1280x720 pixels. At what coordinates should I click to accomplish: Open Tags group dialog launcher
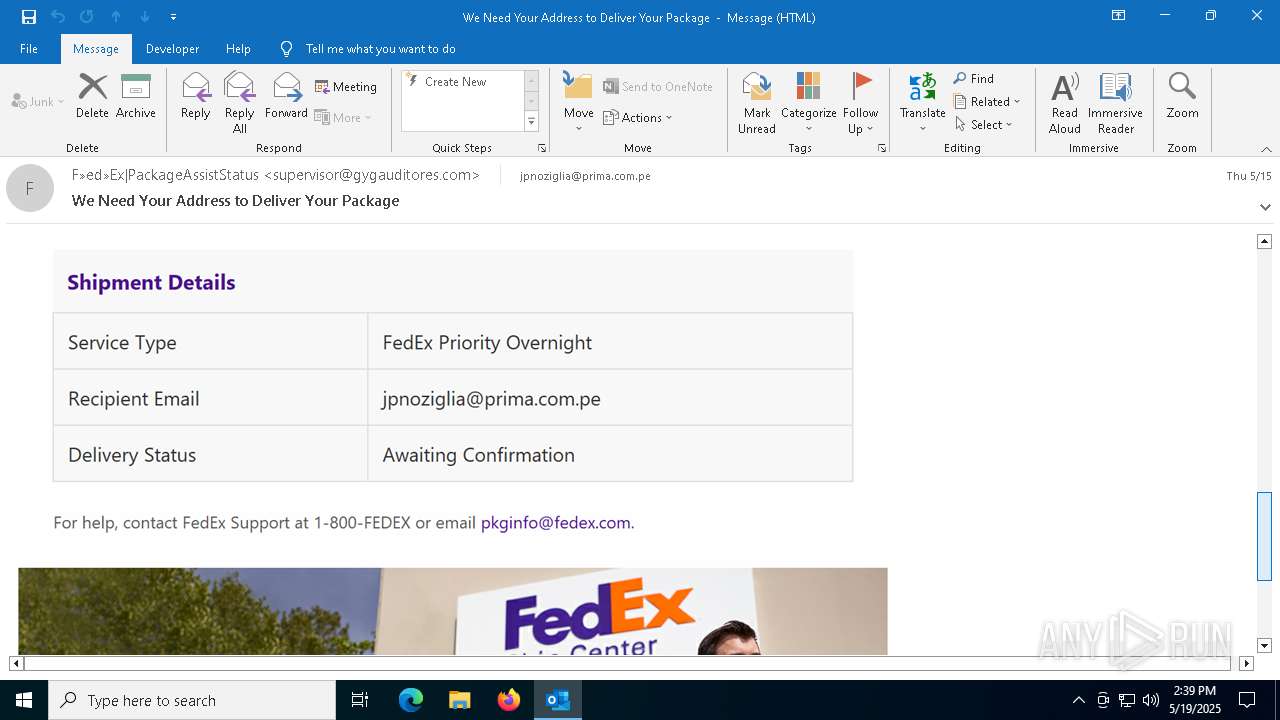coord(882,148)
